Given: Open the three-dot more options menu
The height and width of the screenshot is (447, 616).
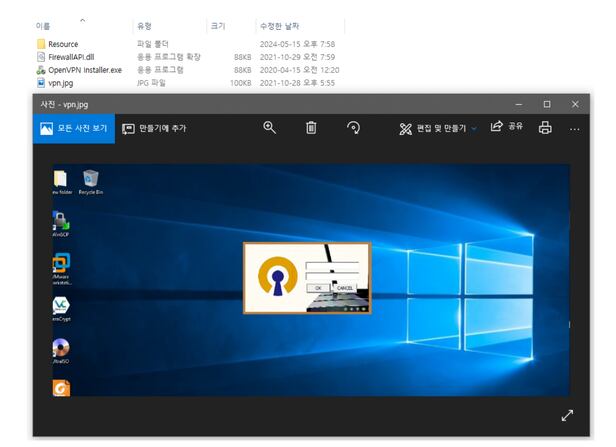Looking at the screenshot, I should coord(574,128).
